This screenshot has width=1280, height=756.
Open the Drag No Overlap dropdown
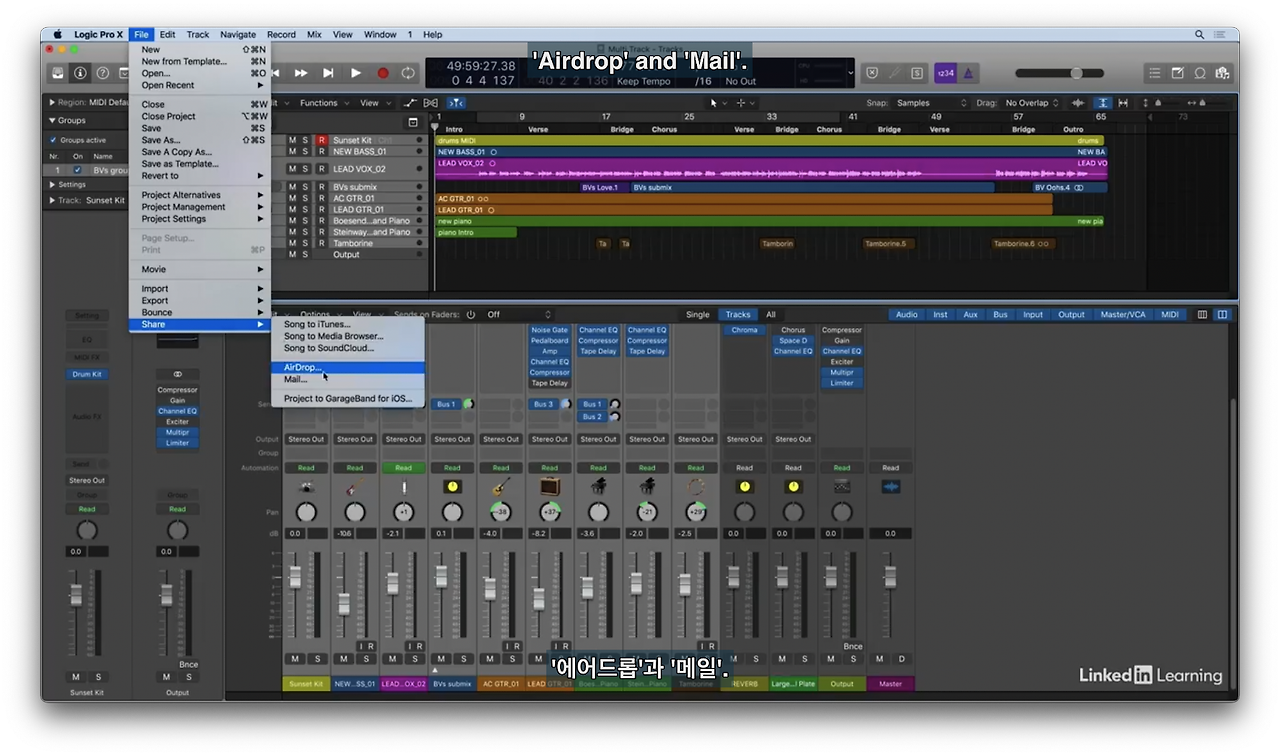(x=1032, y=103)
